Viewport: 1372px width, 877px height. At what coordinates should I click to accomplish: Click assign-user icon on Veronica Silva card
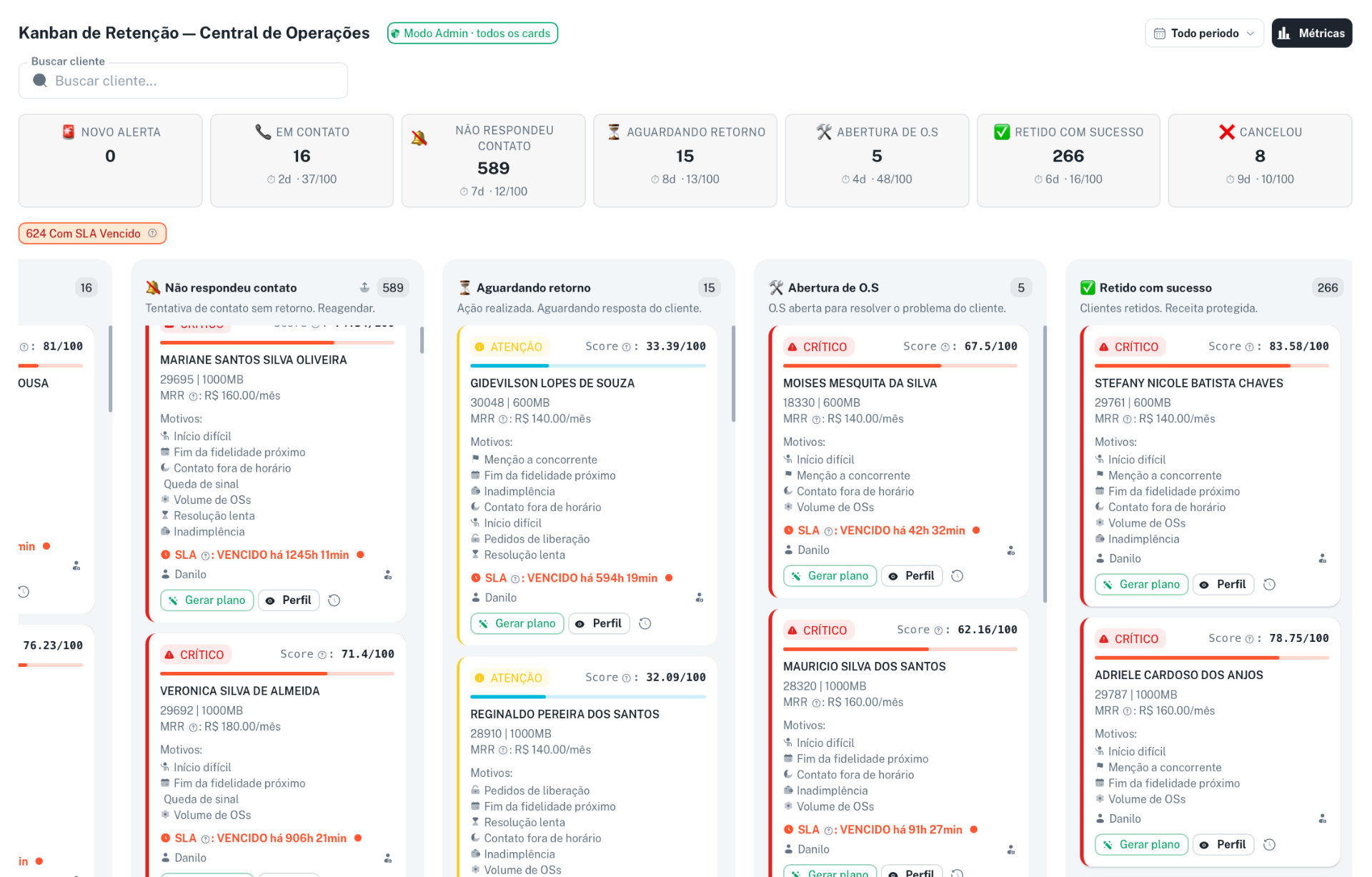pos(388,858)
